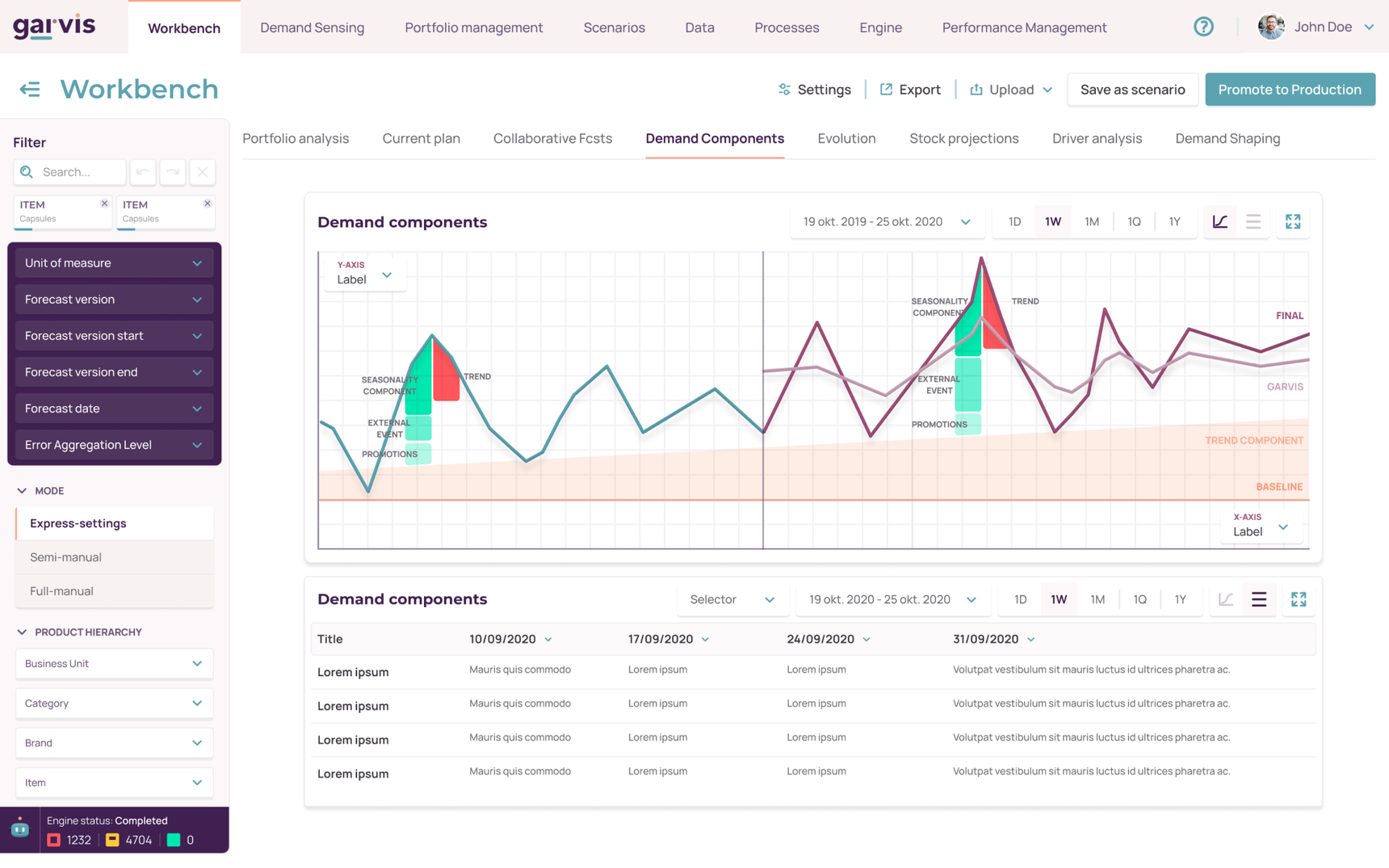Click the engine status robot icon
This screenshot has height=868, width=1389.
pyautogui.click(x=20, y=829)
